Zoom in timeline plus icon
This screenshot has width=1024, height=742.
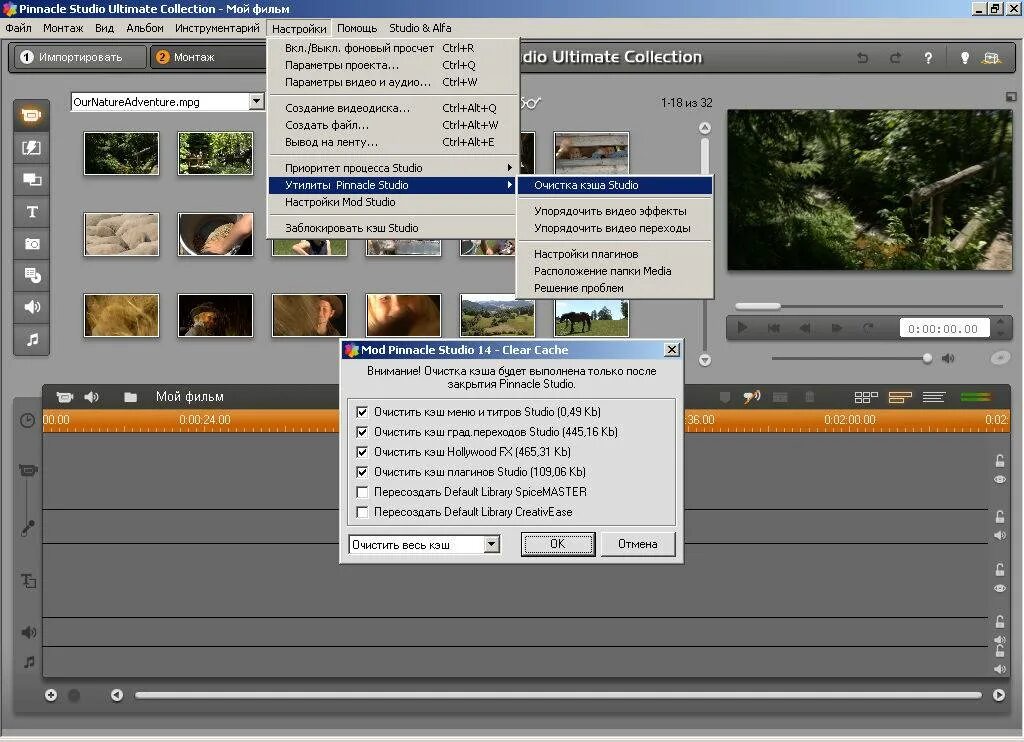coord(51,695)
